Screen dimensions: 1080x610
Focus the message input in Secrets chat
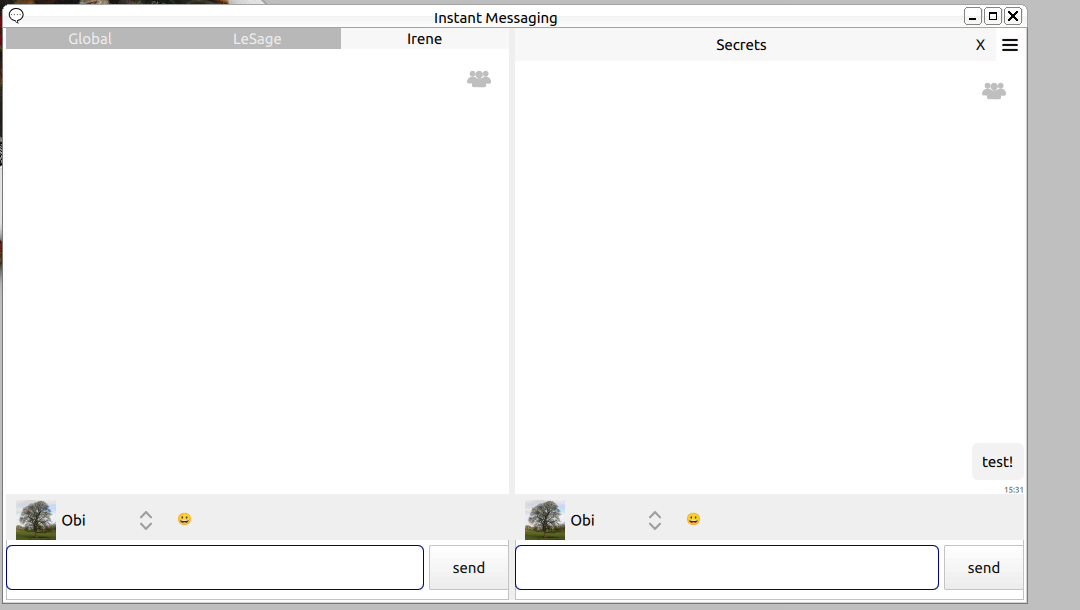(727, 568)
